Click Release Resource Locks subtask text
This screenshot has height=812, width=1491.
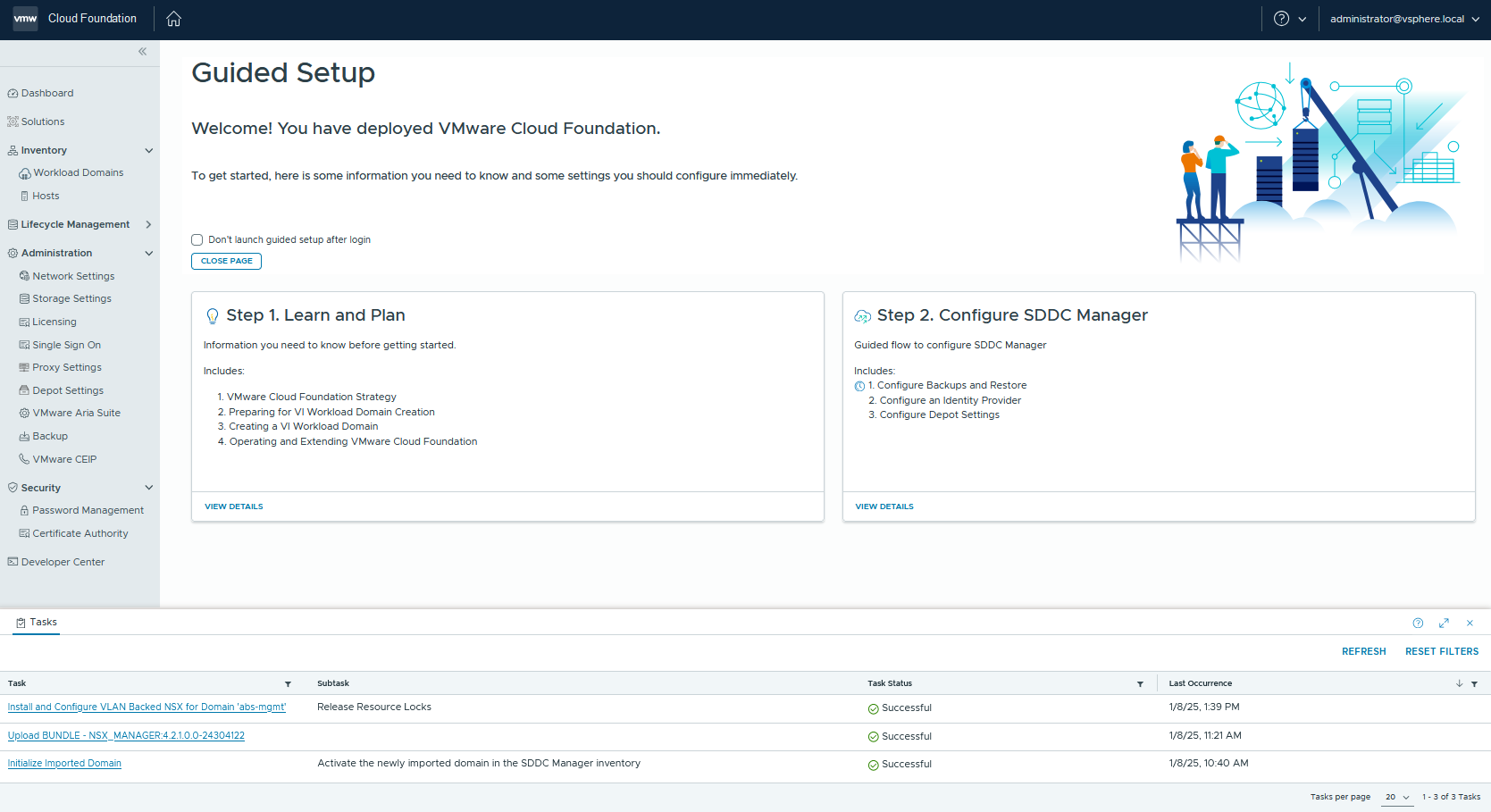pyautogui.click(x=374, y=707)
